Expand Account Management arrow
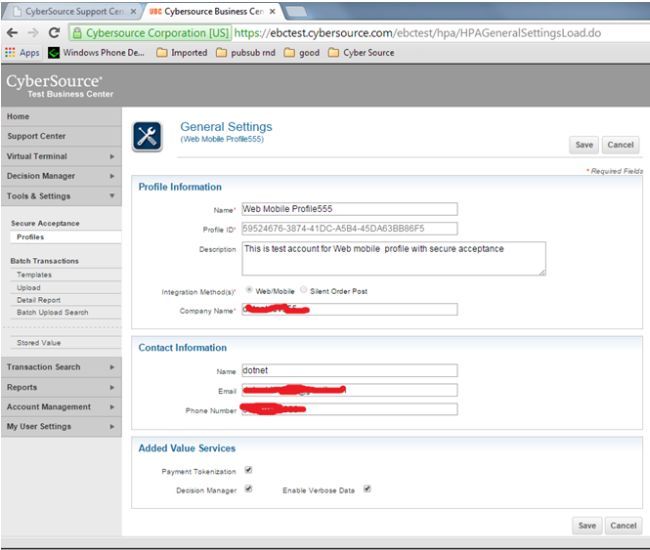This screenshot has width=650, height=550. coord(112,407)
